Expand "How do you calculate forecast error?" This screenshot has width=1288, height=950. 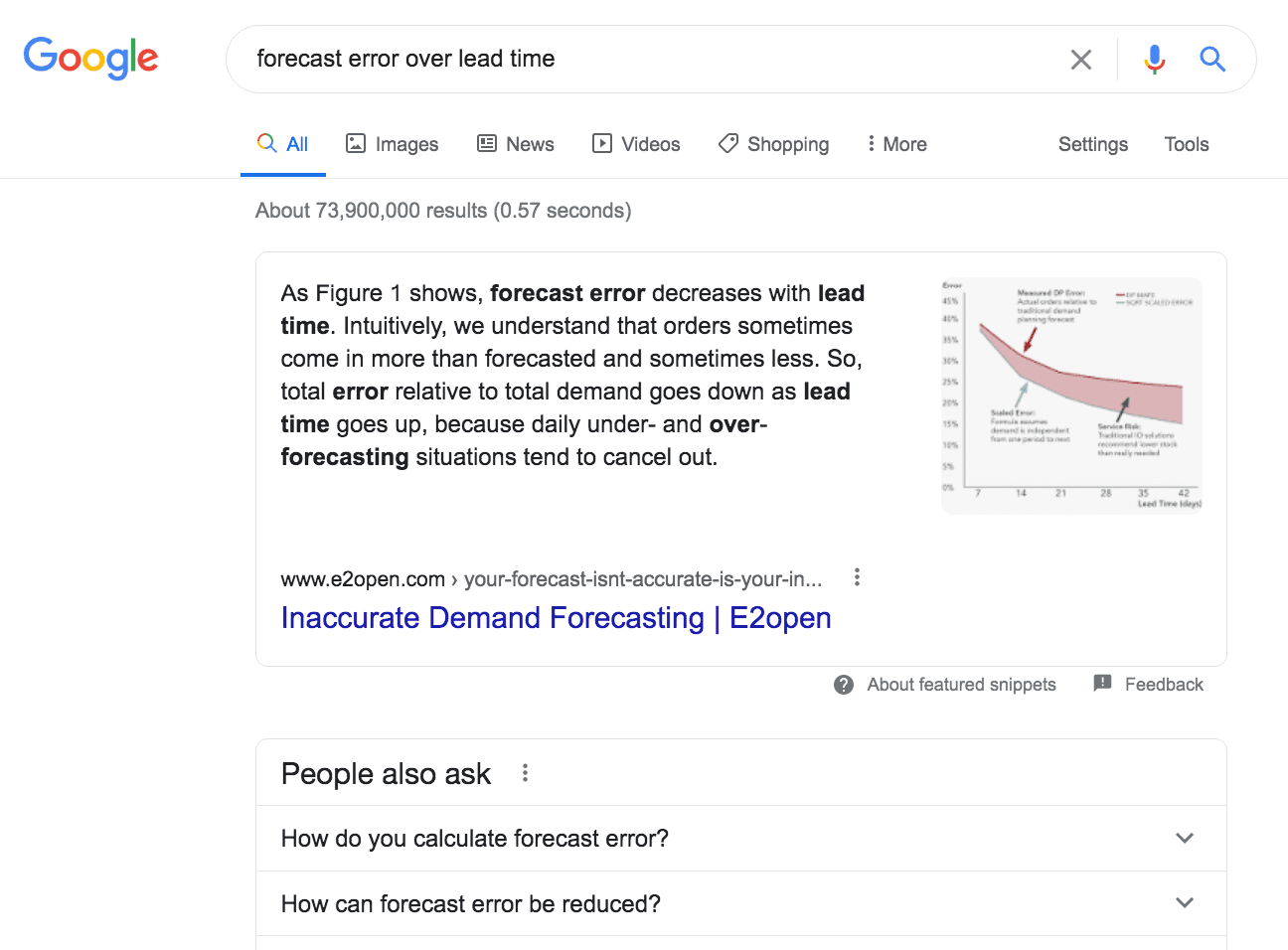click(x=740, y=839)
